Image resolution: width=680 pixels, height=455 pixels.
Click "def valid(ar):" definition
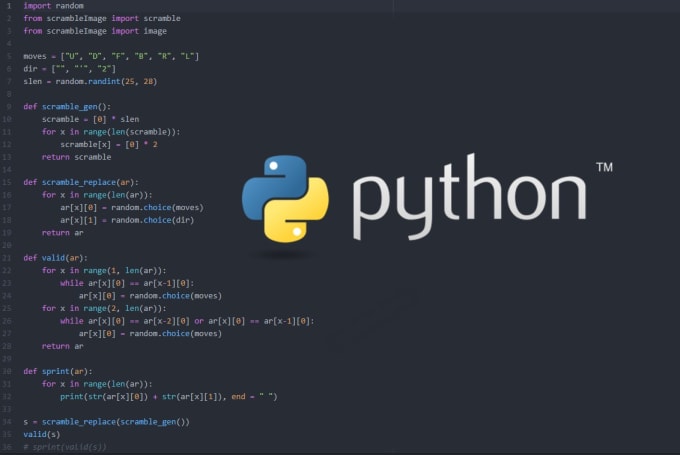click(x=56, y=258)
